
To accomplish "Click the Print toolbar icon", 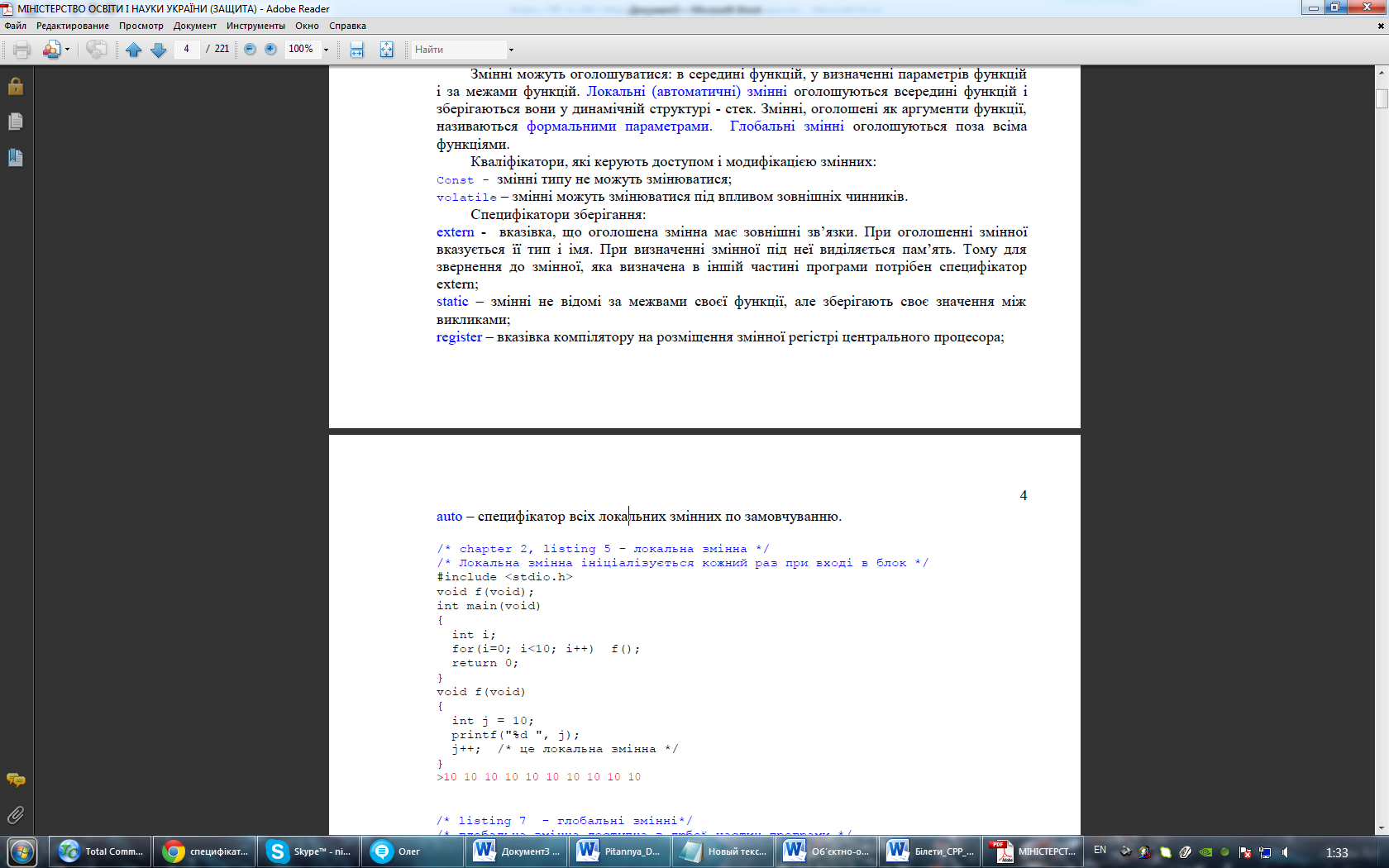I will 22,50.
